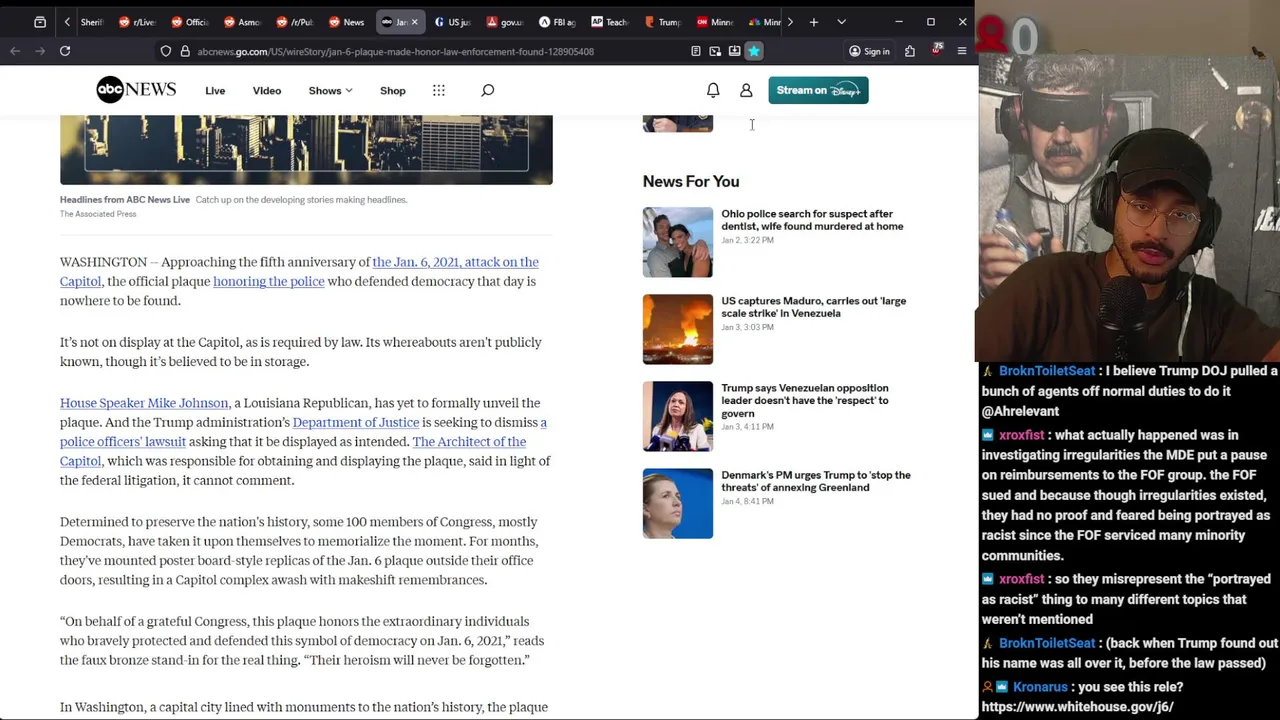Image resolution: width=1280 pixels, height=720 pixels.
Task: Open the Ohio dentist couple thumbnail
Action: [678, 242]
